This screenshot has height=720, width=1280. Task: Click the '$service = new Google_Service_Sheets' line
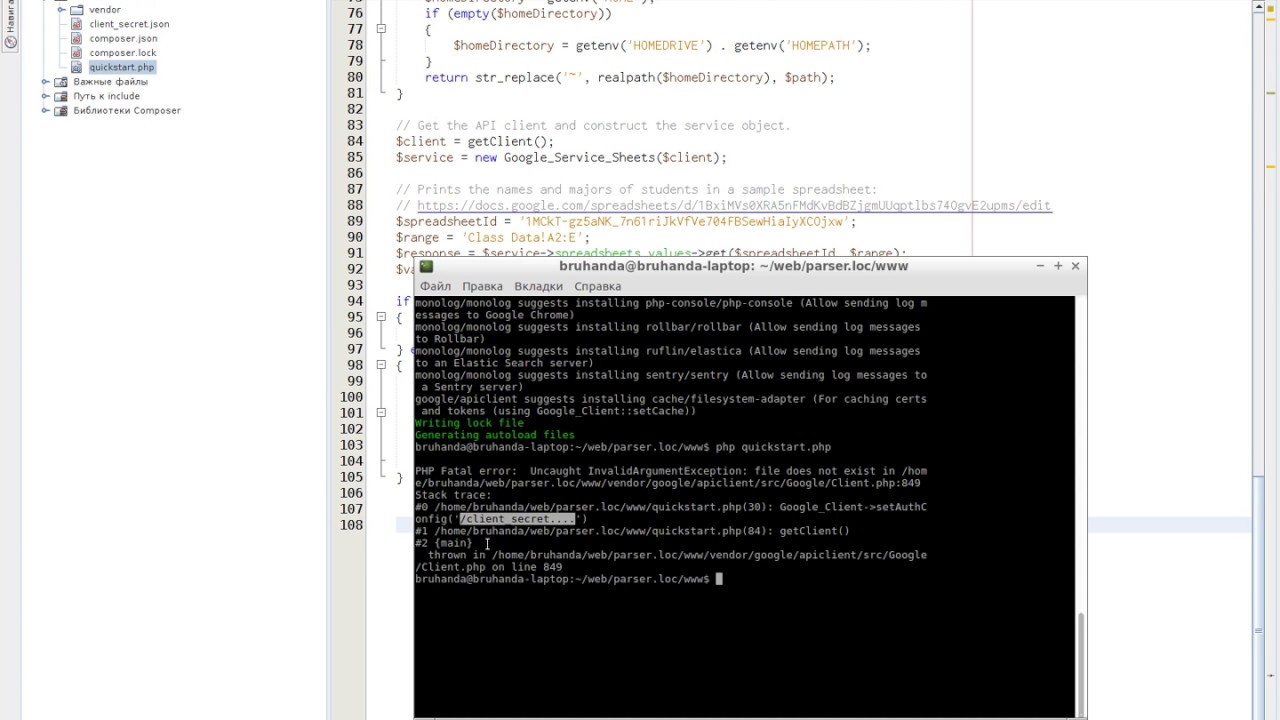561,157
